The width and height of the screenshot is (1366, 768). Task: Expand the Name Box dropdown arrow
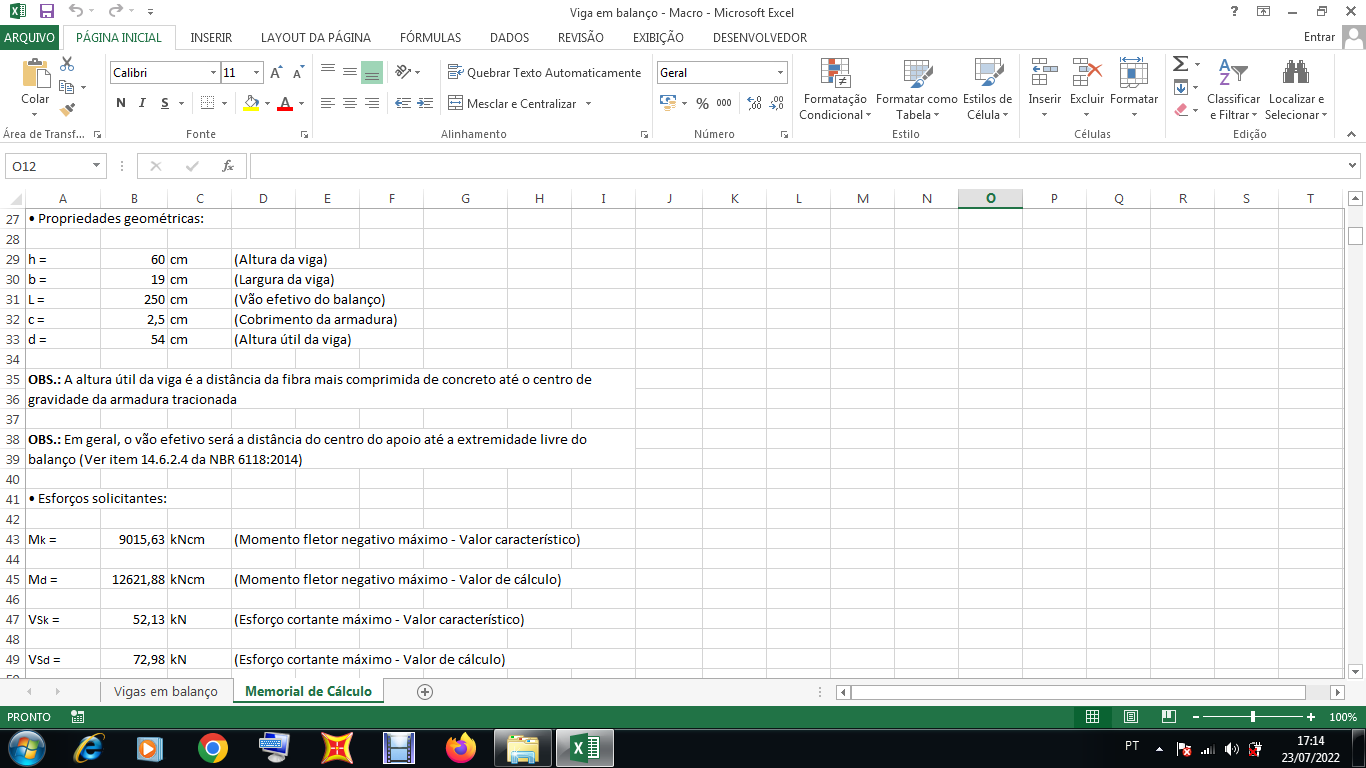[97, 166]
